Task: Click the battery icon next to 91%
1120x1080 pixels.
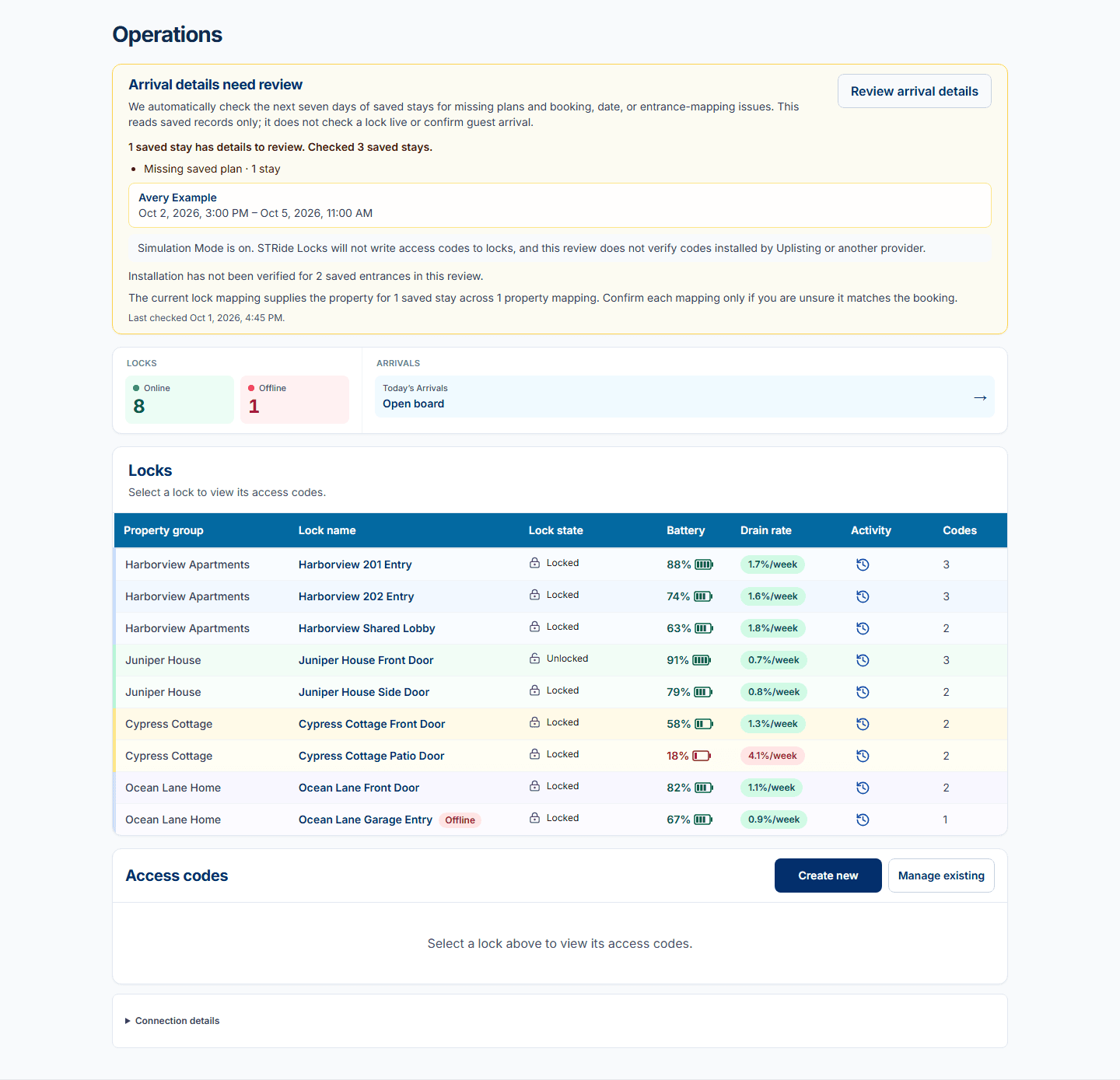Action: (702, 660)
